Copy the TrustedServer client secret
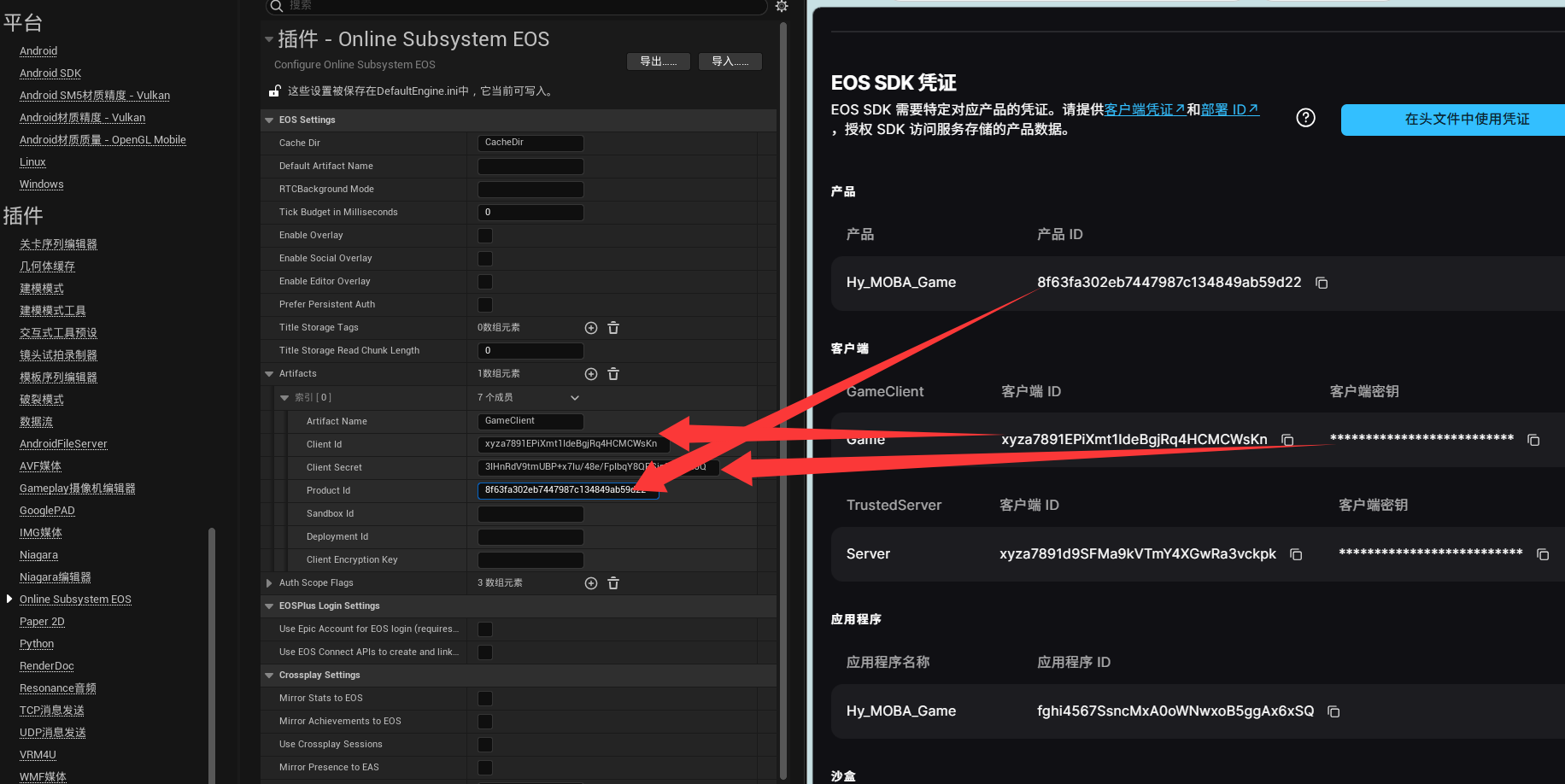This screenshot has width=1565, height=784. [x=1543, y=554]
